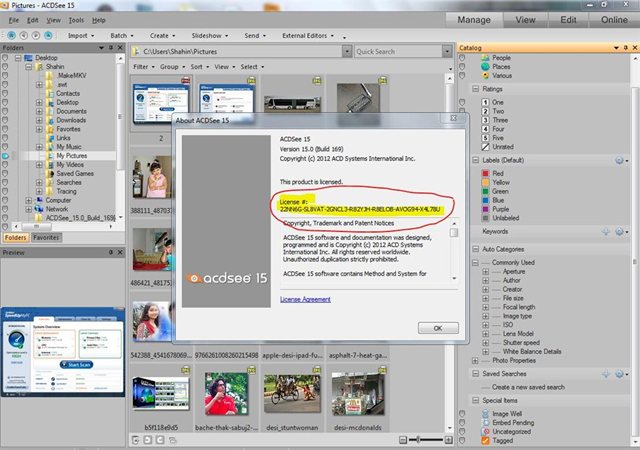Click the Tagged checkmark icon
The width and height of the screenshot is (640, 450).
click(486, 441)
